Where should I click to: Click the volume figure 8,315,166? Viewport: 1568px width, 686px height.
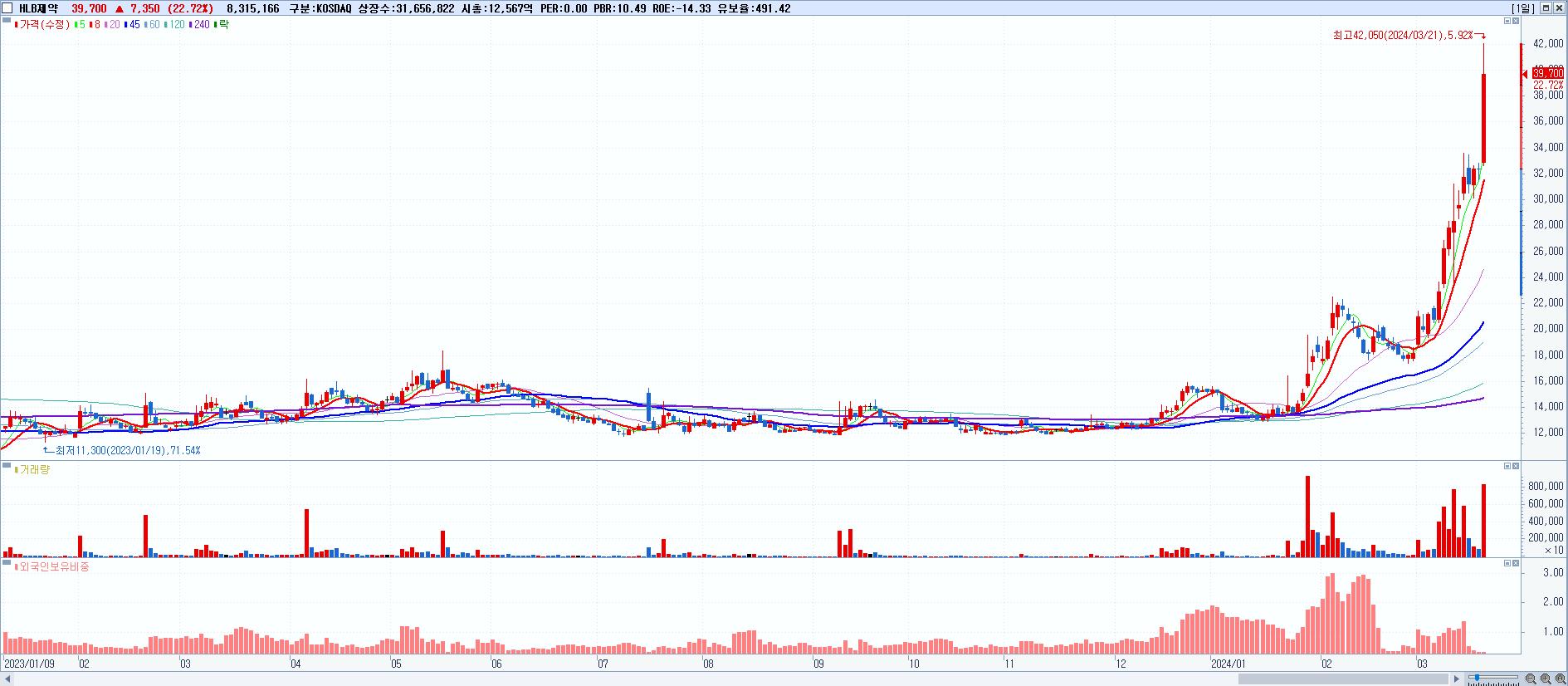(x=253, y=8)
